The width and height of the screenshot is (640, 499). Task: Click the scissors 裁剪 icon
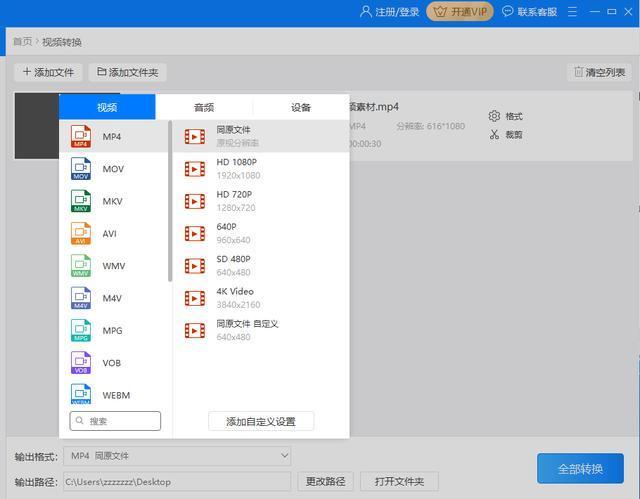tap(494, 134)
